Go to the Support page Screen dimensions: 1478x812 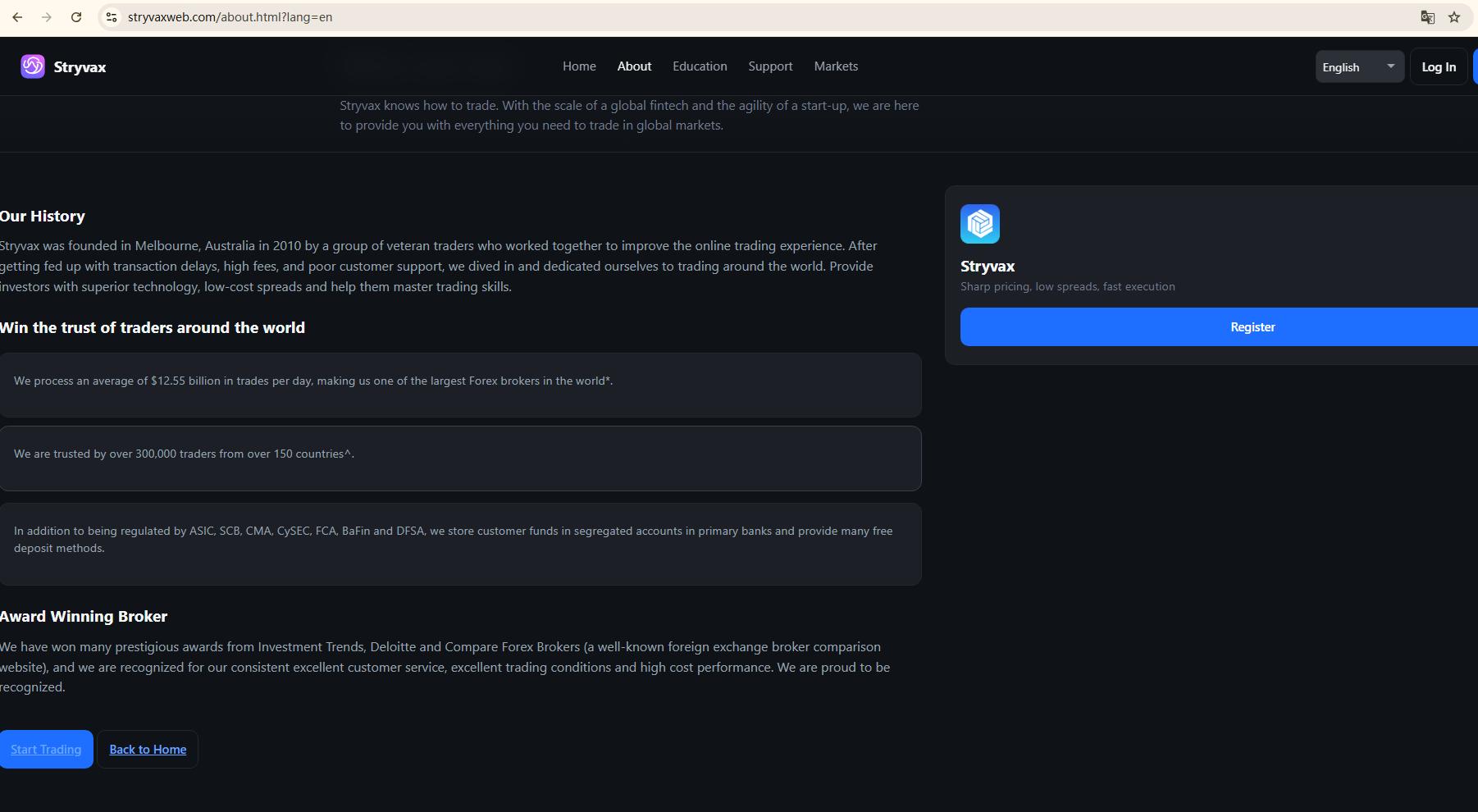(x=770, y=66)
